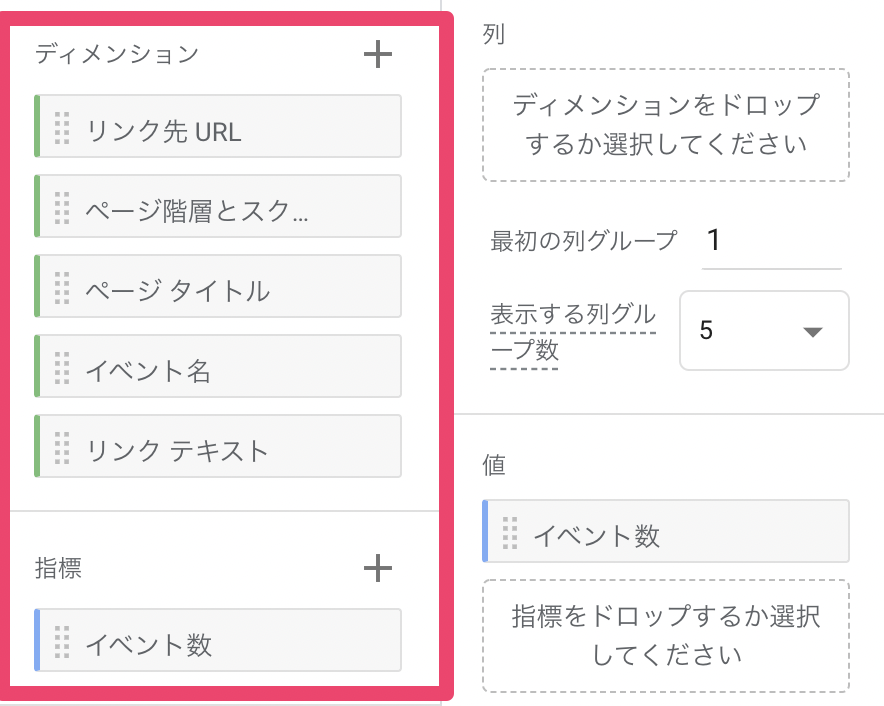This screenshot has width=884, height=706.
Task: Click the 表示する列グループ数 label
Action: (572, 332)
